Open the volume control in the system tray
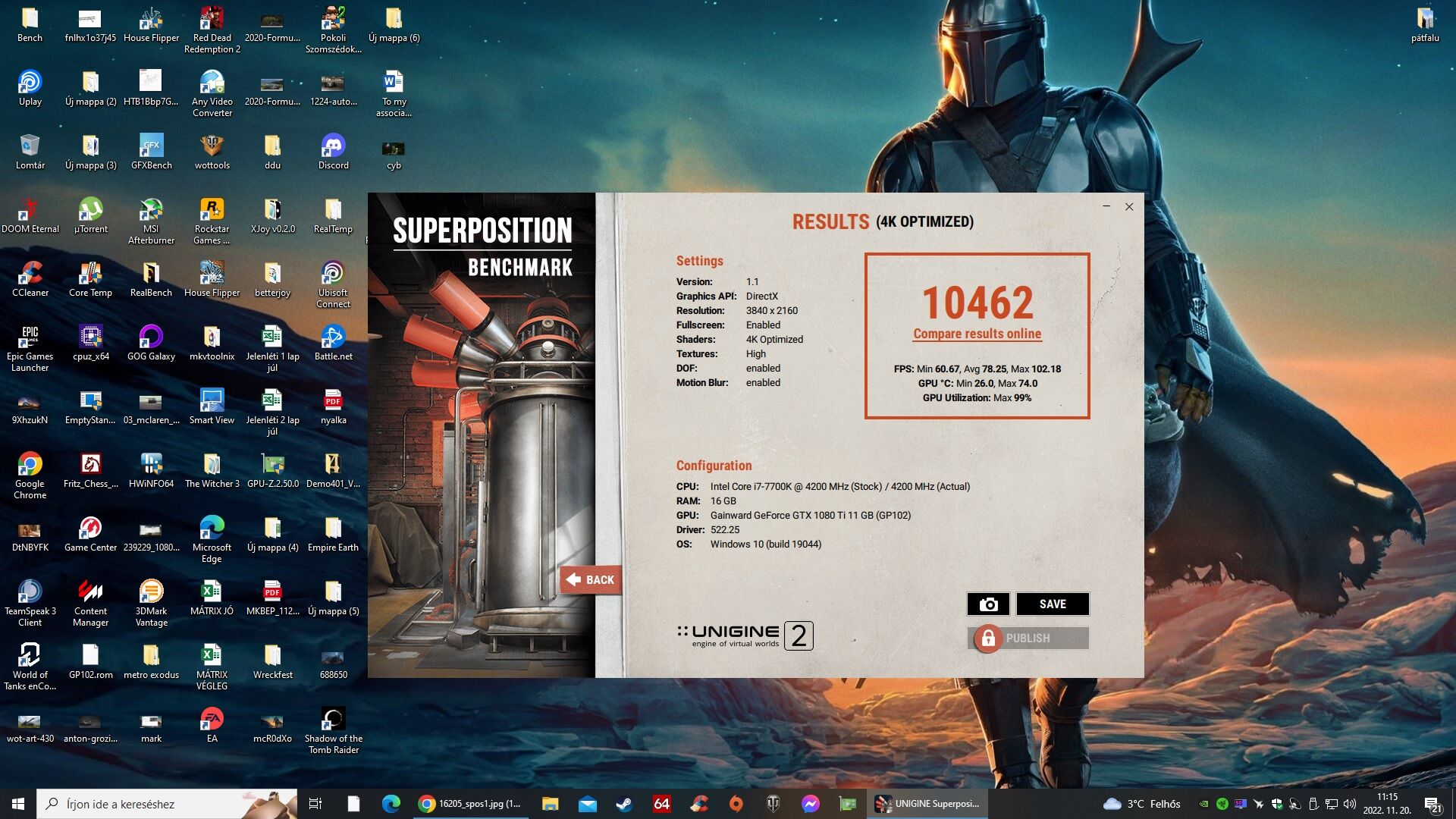This screenshot has width=1456, height=819. pyautogui.click(x=1349, y=804)
